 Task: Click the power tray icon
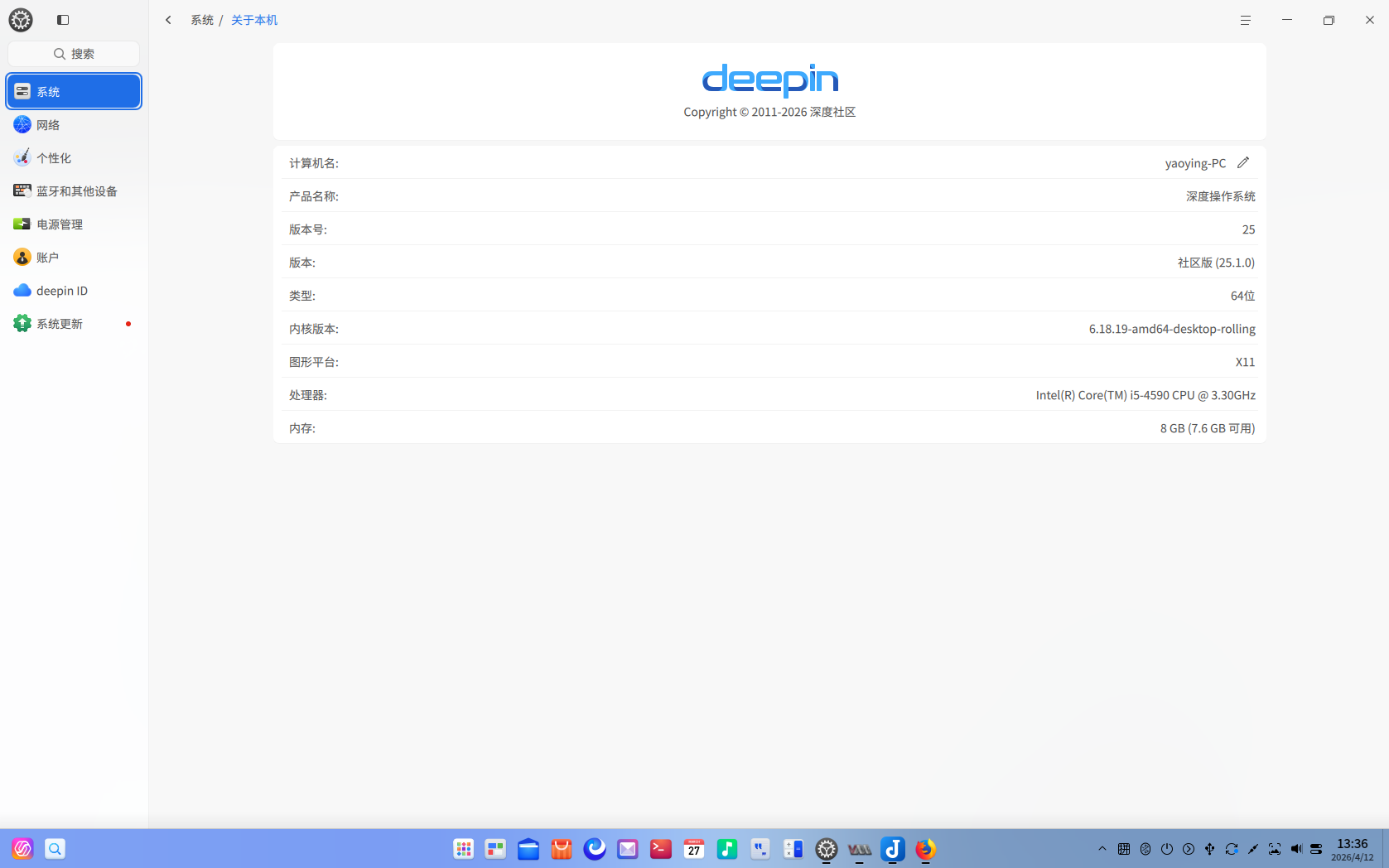point(1167,849)
